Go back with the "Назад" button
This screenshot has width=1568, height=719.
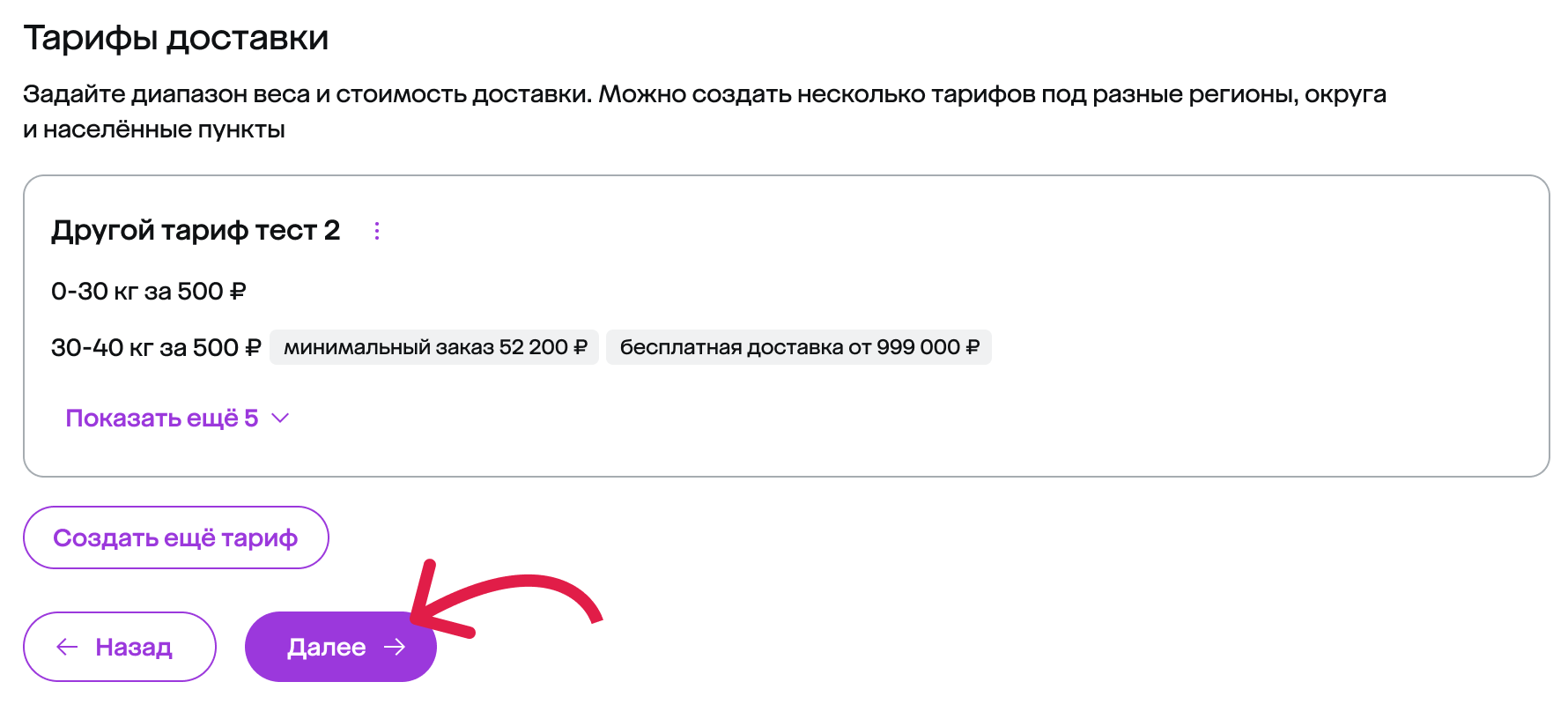(120, 647)
